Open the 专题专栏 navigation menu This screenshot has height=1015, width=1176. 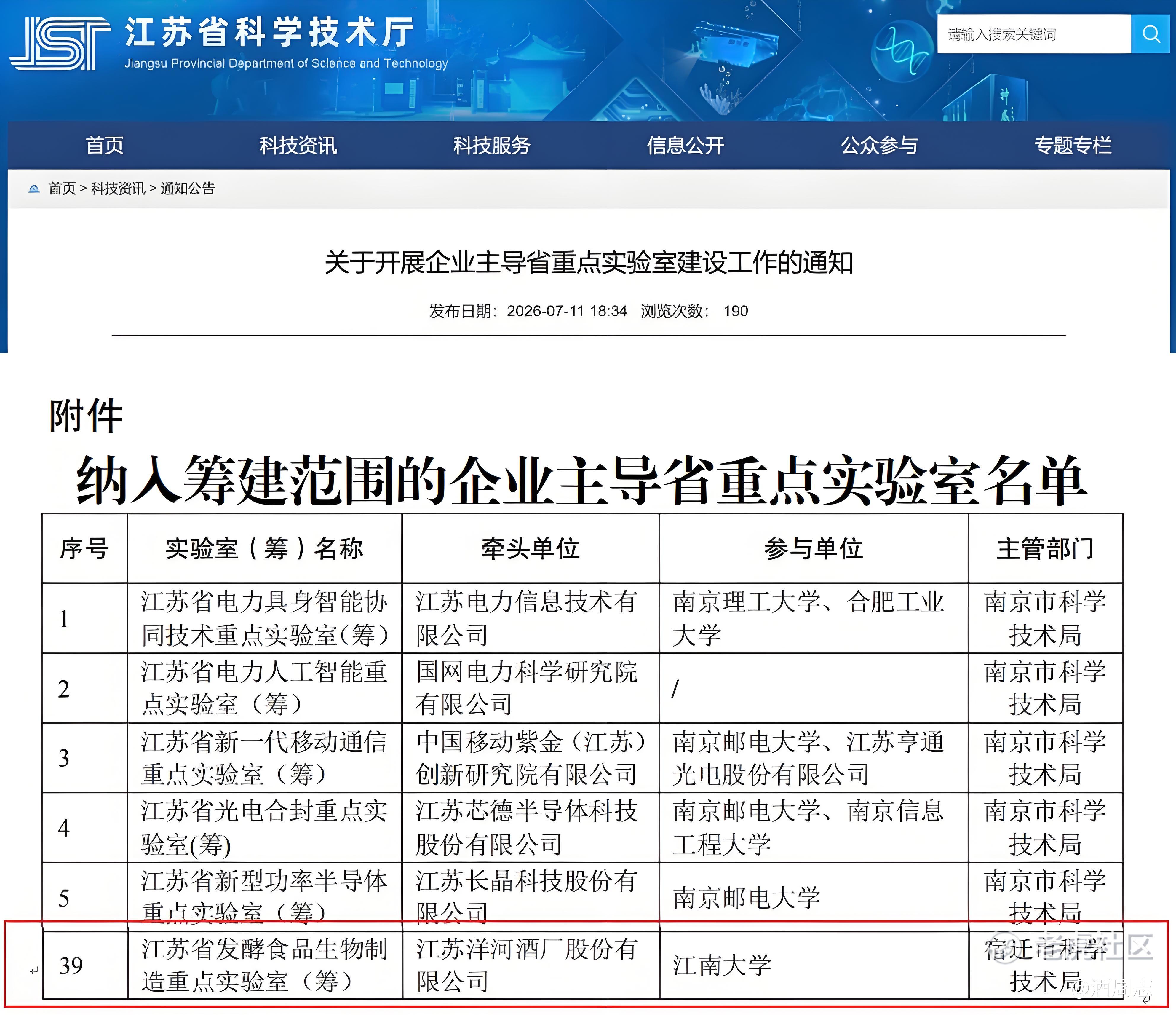pyautogui.click(x=1073, y=145)
